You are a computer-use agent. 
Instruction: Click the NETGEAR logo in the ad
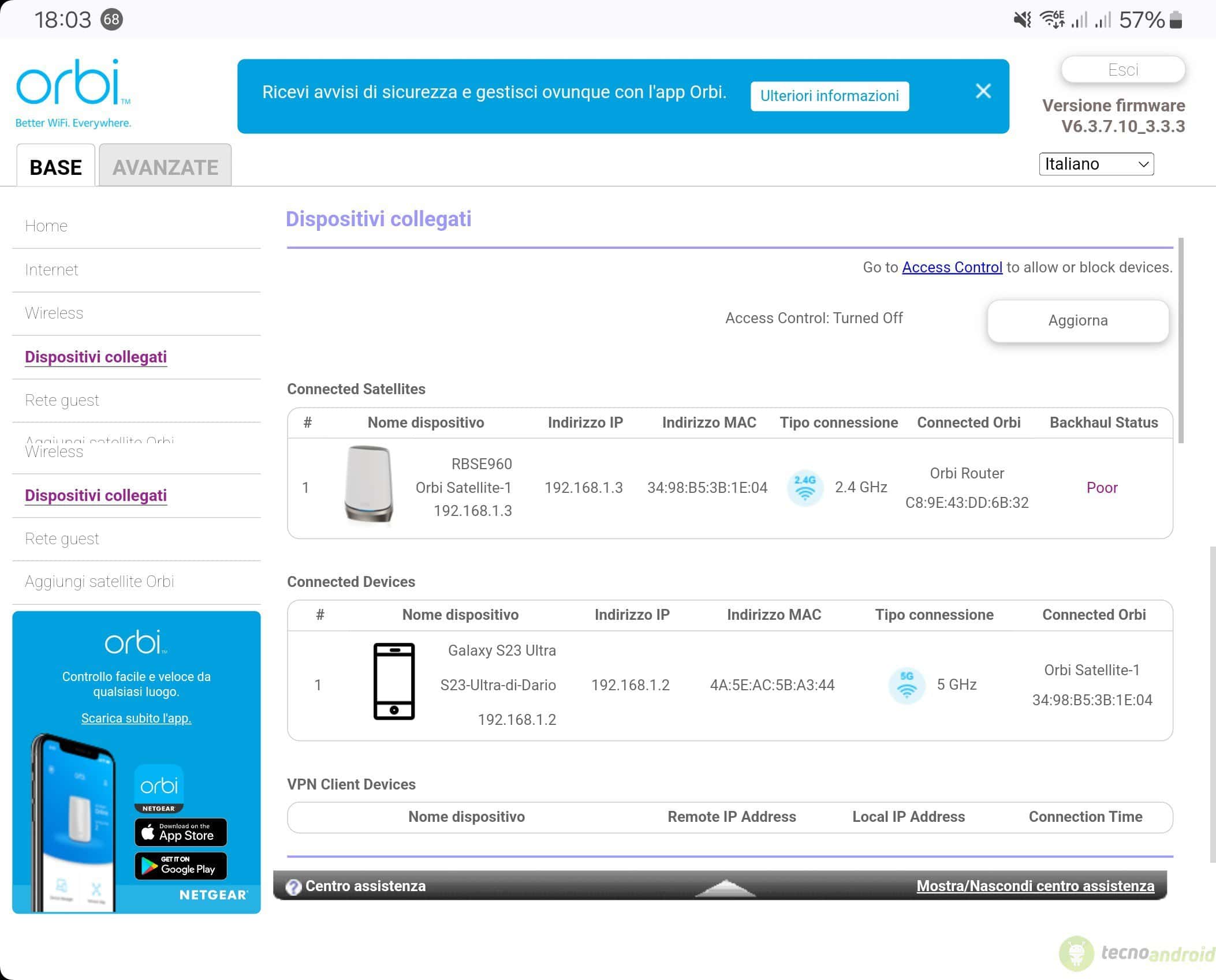coord(214,895)
